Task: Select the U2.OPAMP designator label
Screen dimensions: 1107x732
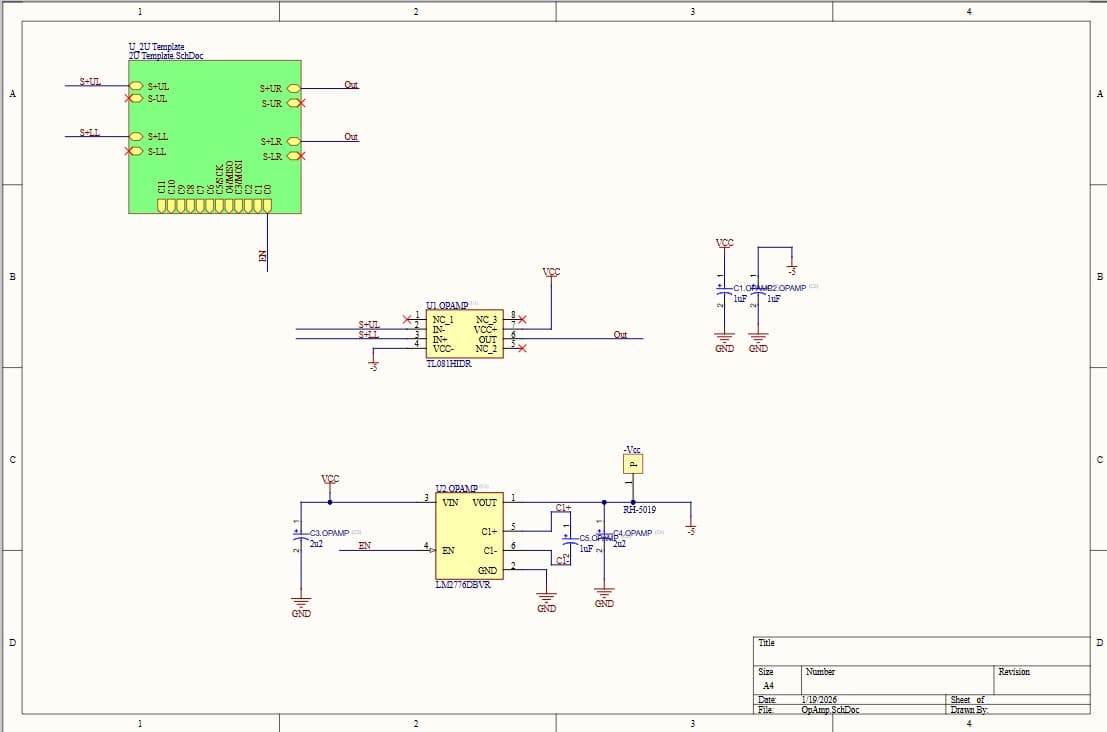Action: tap(457, 488)
